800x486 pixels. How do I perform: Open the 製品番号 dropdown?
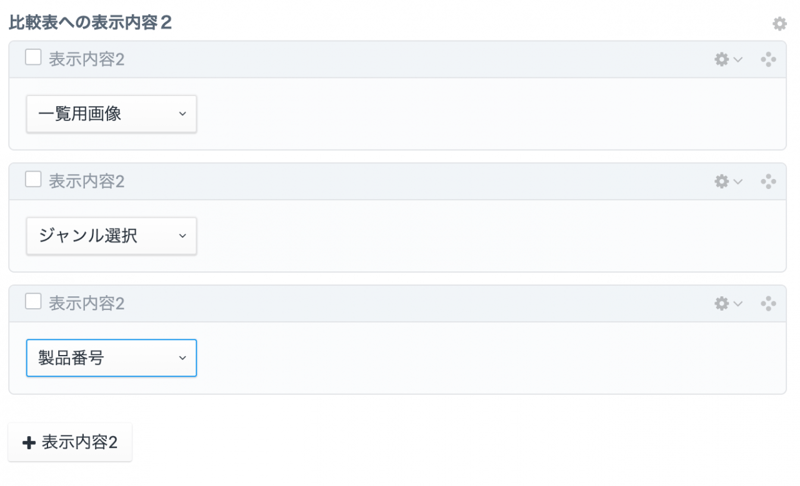pyautogui.click(x=111, y=358)
